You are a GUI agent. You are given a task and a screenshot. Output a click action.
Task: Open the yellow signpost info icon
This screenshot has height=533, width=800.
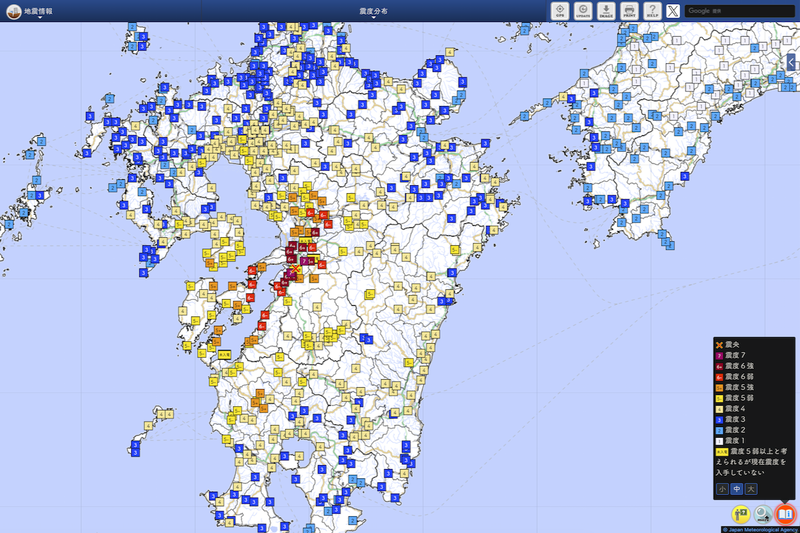[741, 514]
